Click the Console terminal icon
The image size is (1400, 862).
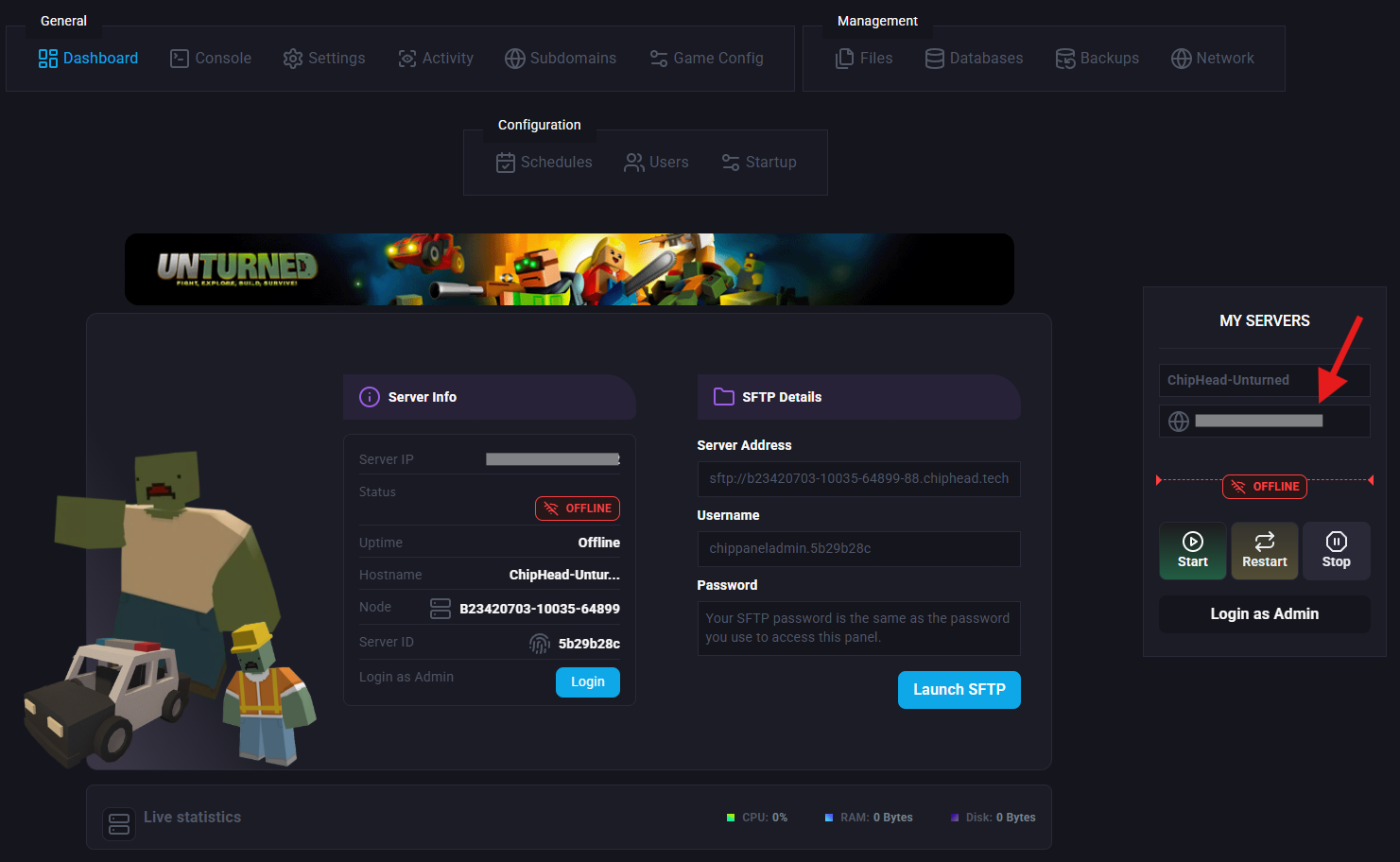tap(180, 59)
